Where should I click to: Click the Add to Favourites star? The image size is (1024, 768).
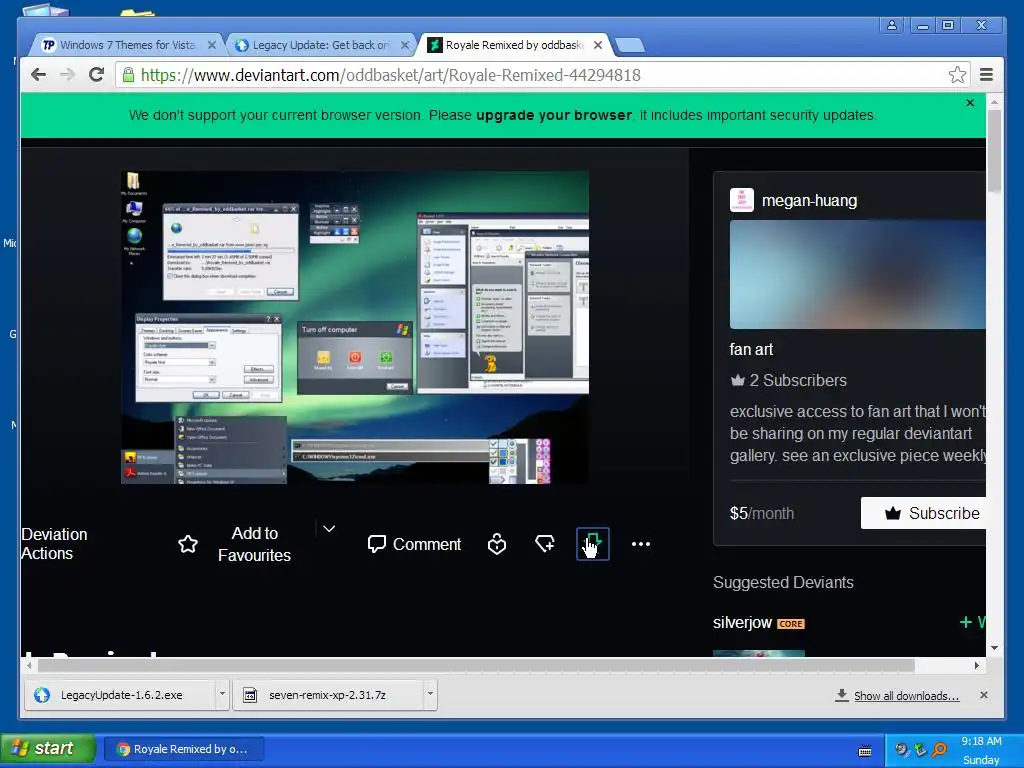tap(188, 544)
